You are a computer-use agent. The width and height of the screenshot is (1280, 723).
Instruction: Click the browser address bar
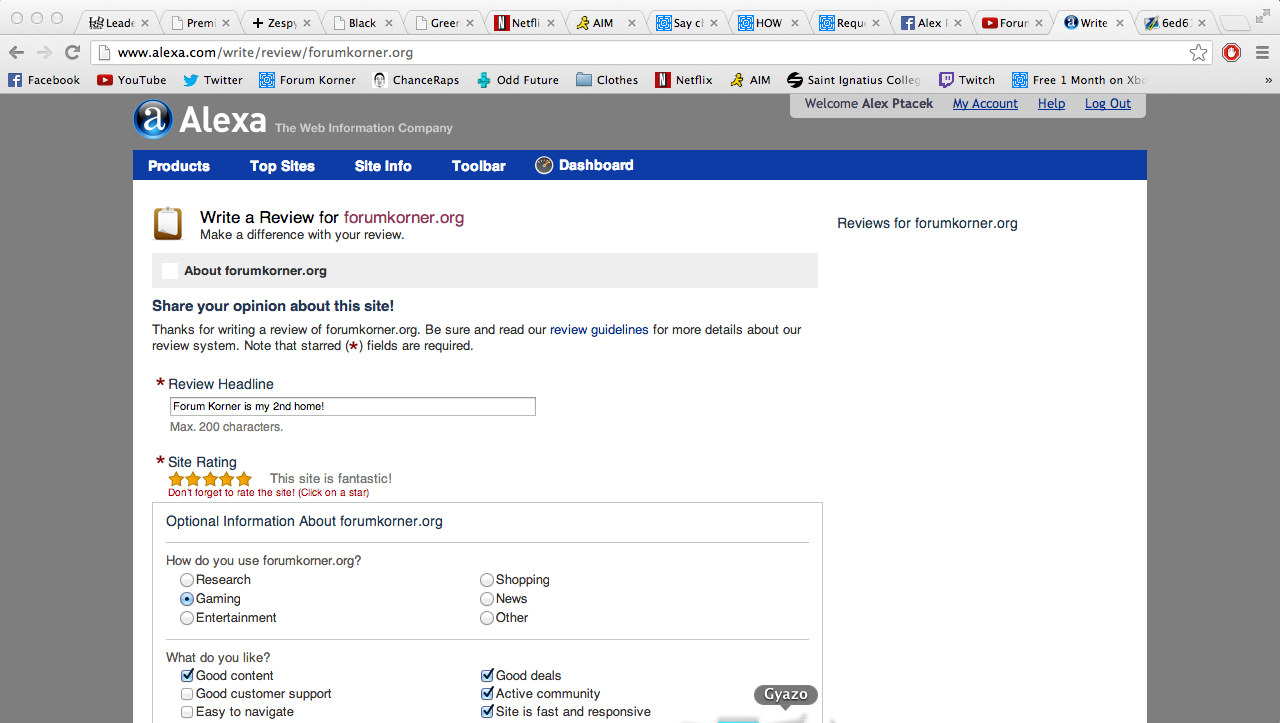point(640,52)
